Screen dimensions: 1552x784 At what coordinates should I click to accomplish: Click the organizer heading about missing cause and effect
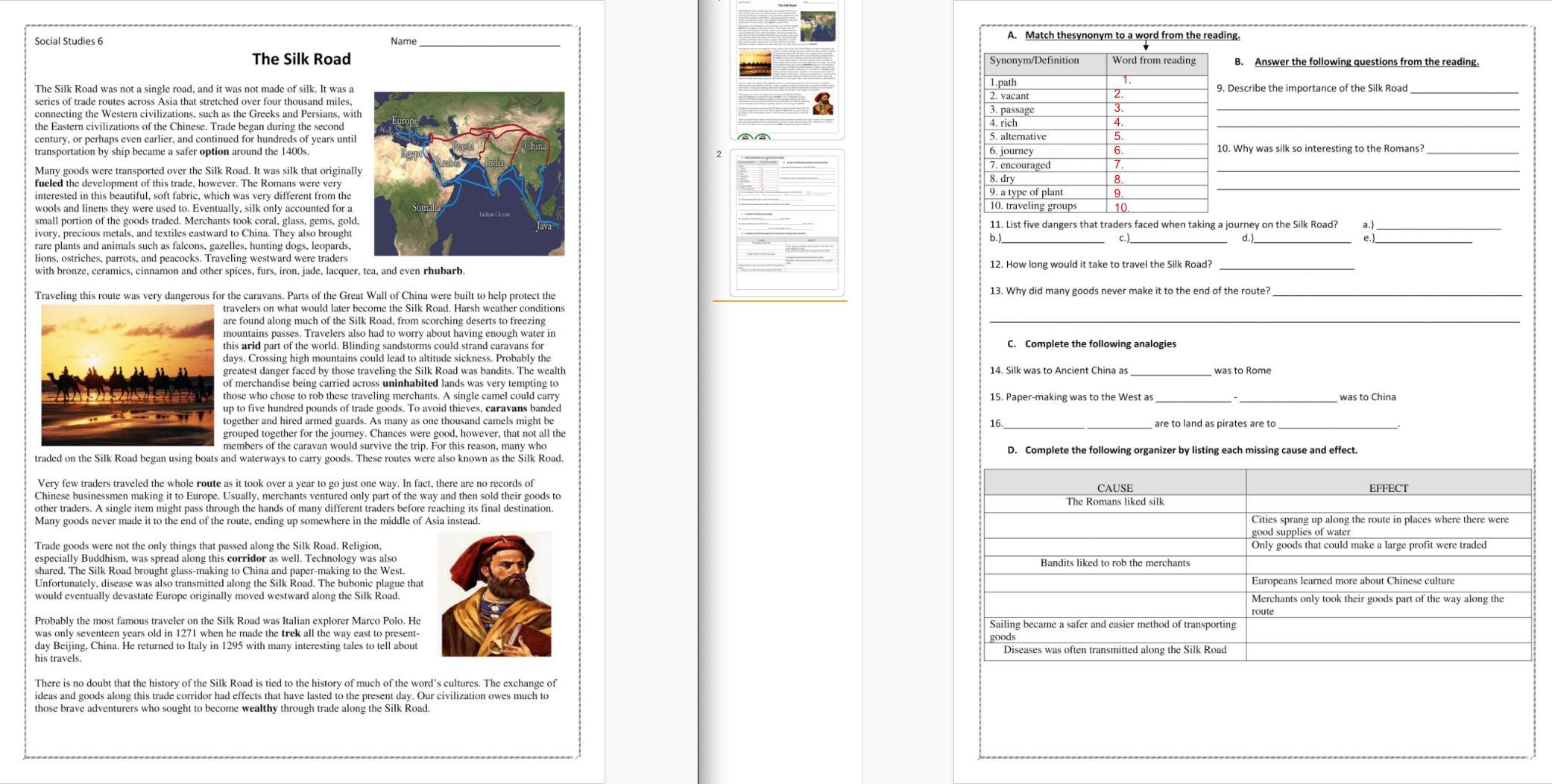pos(1191,450)
